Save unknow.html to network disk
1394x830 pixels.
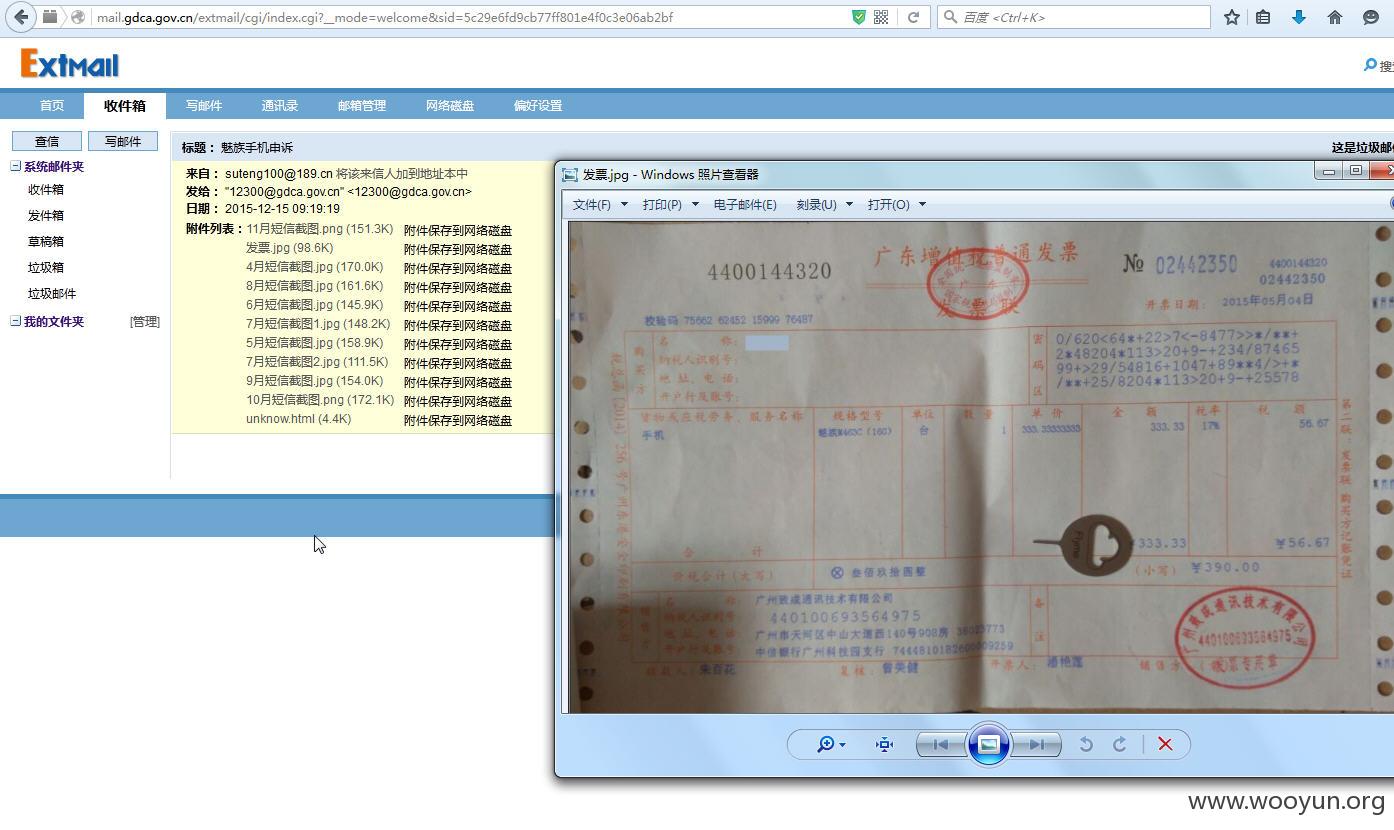click(458, 421)
